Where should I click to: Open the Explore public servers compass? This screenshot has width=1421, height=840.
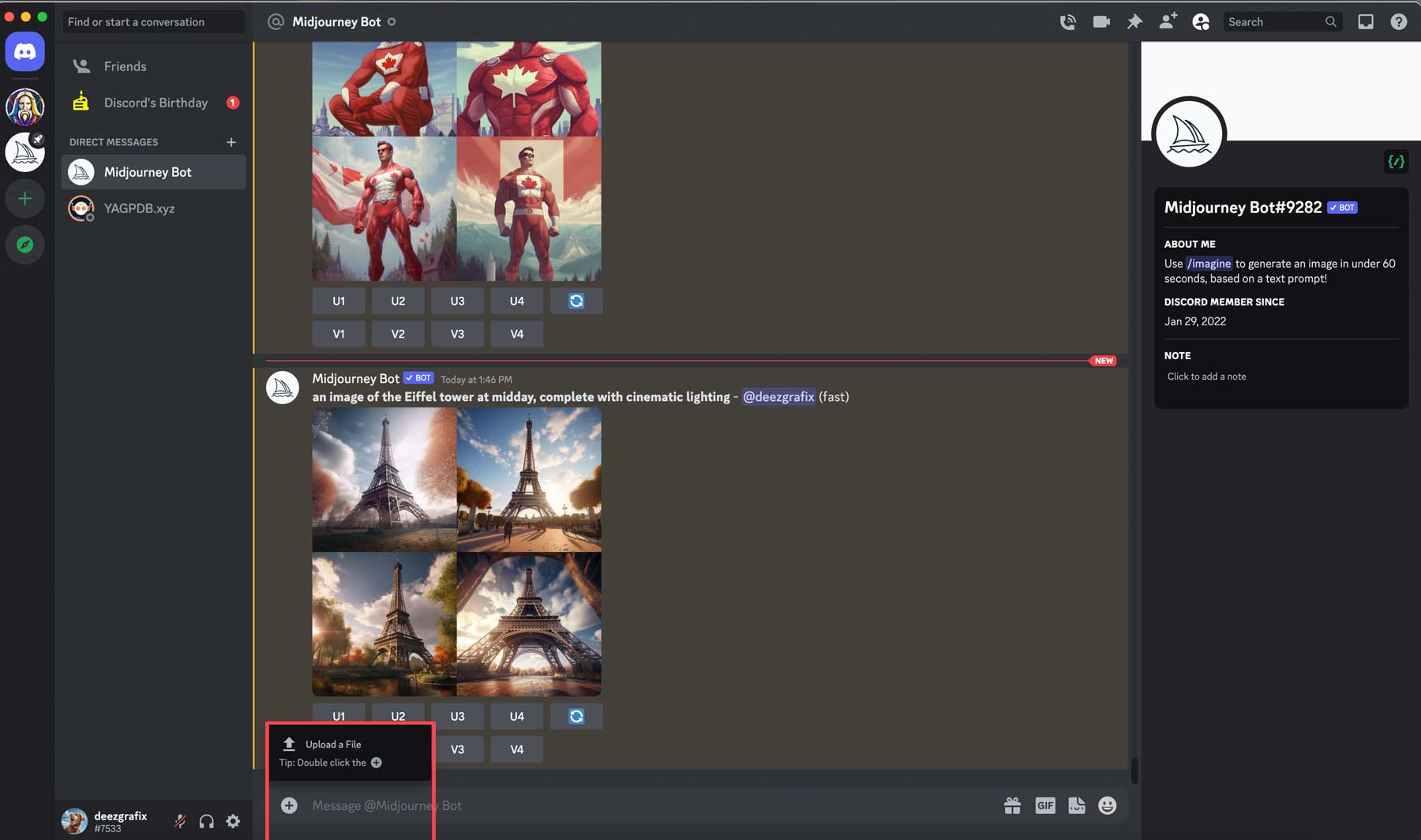click(24, 245)
